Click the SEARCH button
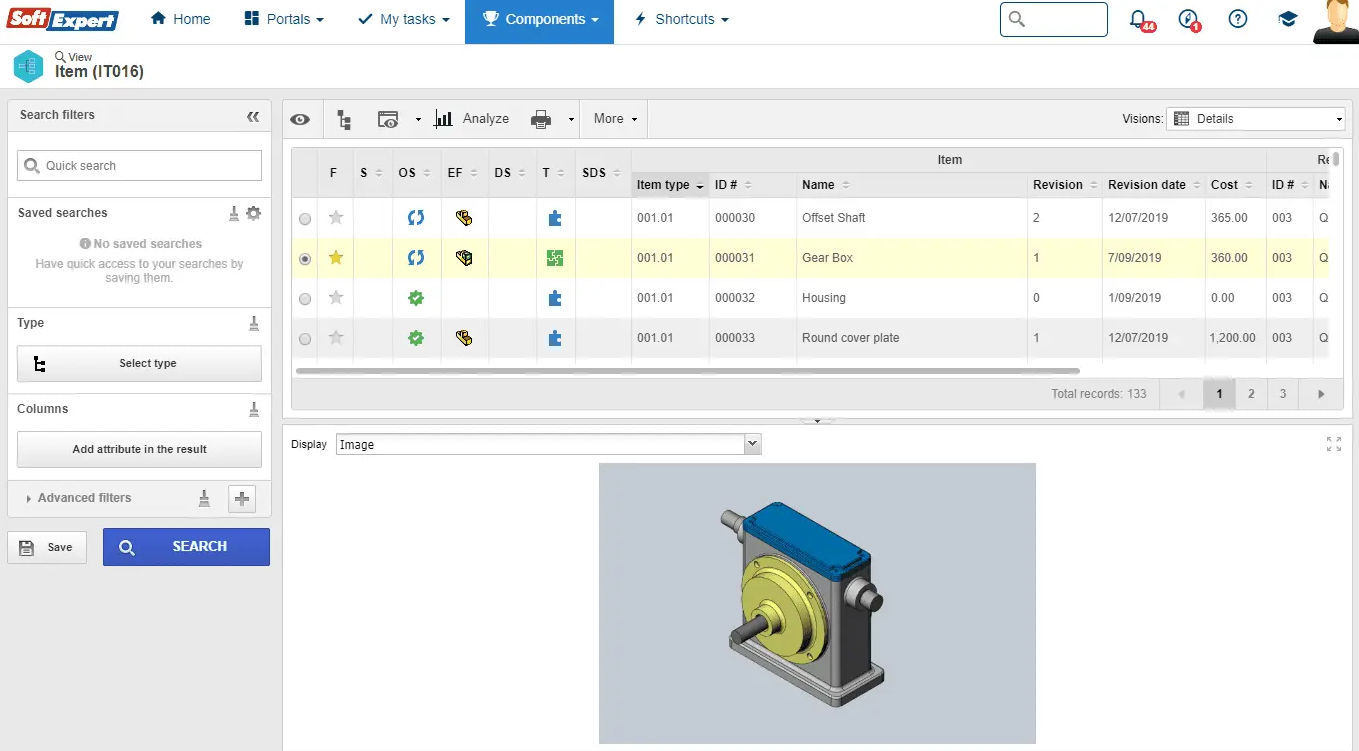Screen dimensions: 1359x751 click(x=186, y=547)
